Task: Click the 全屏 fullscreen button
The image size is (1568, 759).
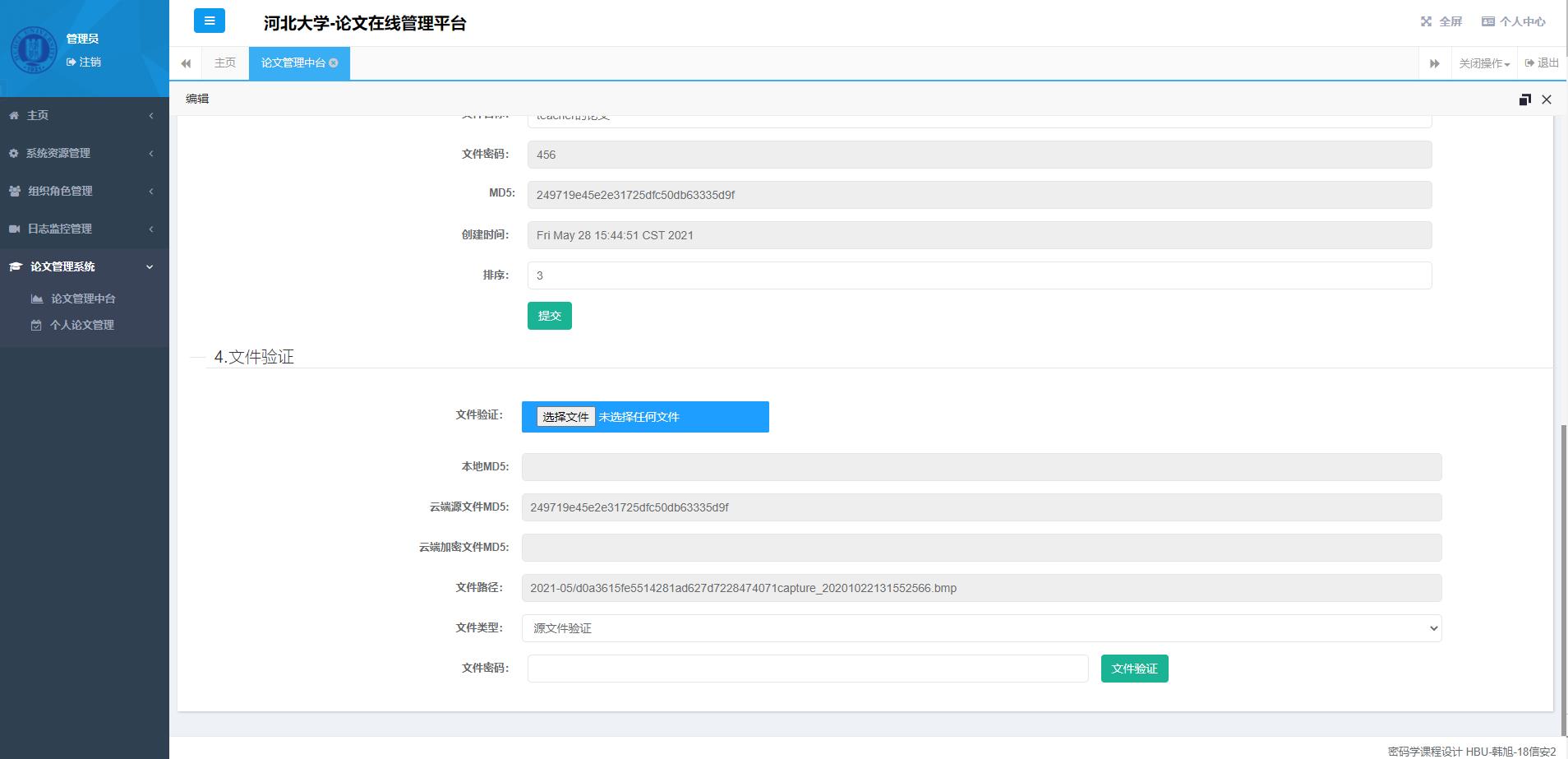Action: (x=1441, y=21)
